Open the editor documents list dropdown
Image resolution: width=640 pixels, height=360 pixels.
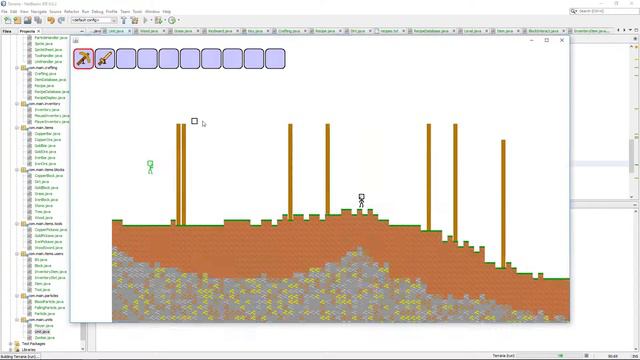tap(630, 30)
